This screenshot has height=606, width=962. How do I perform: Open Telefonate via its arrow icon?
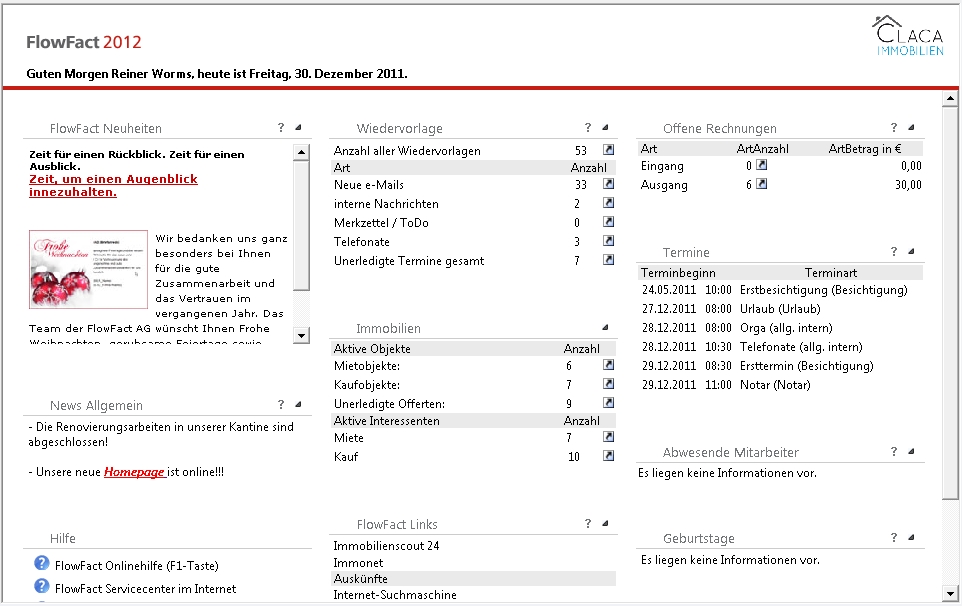point(608,240)
